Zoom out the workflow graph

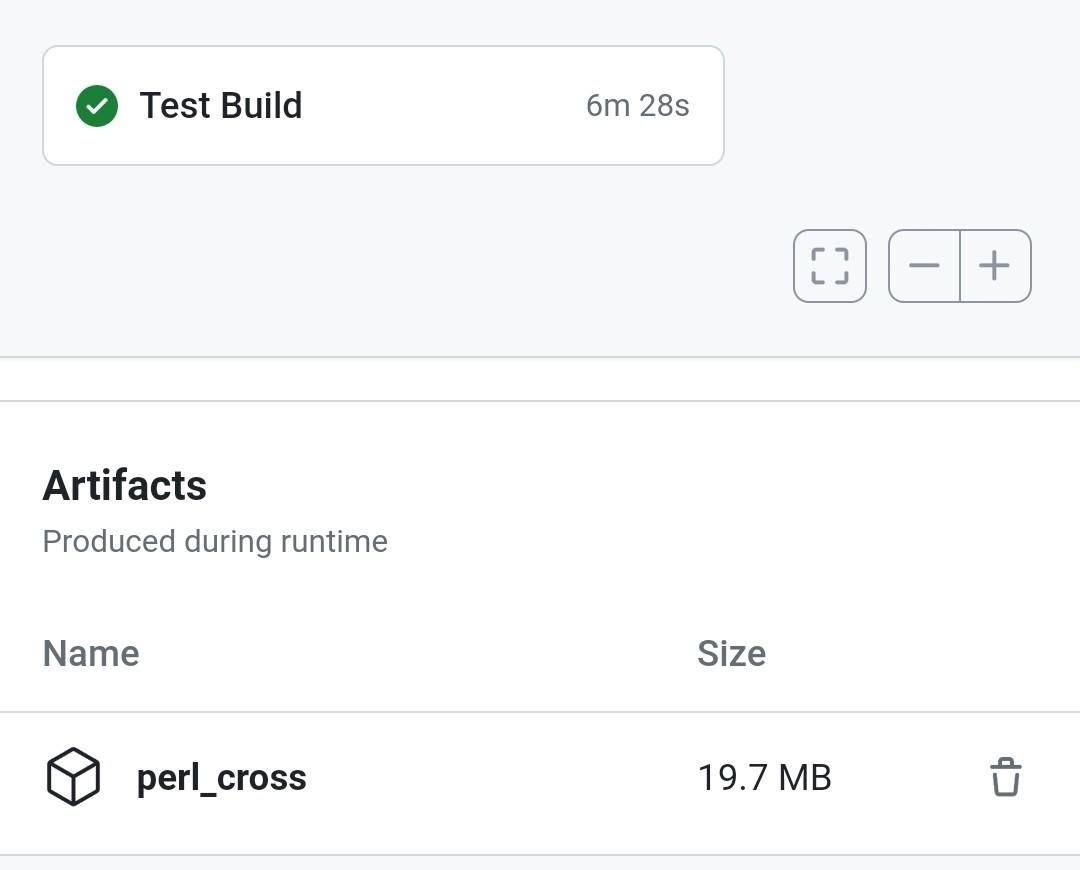[924, 266]
